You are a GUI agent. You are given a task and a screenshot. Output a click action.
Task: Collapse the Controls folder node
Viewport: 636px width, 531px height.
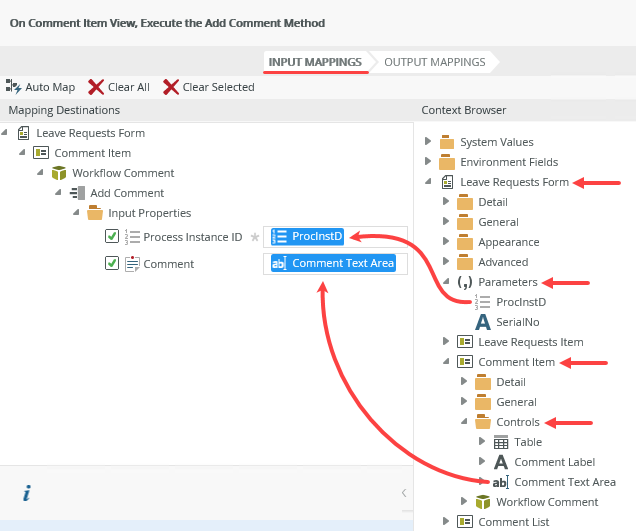pos(464,421)
